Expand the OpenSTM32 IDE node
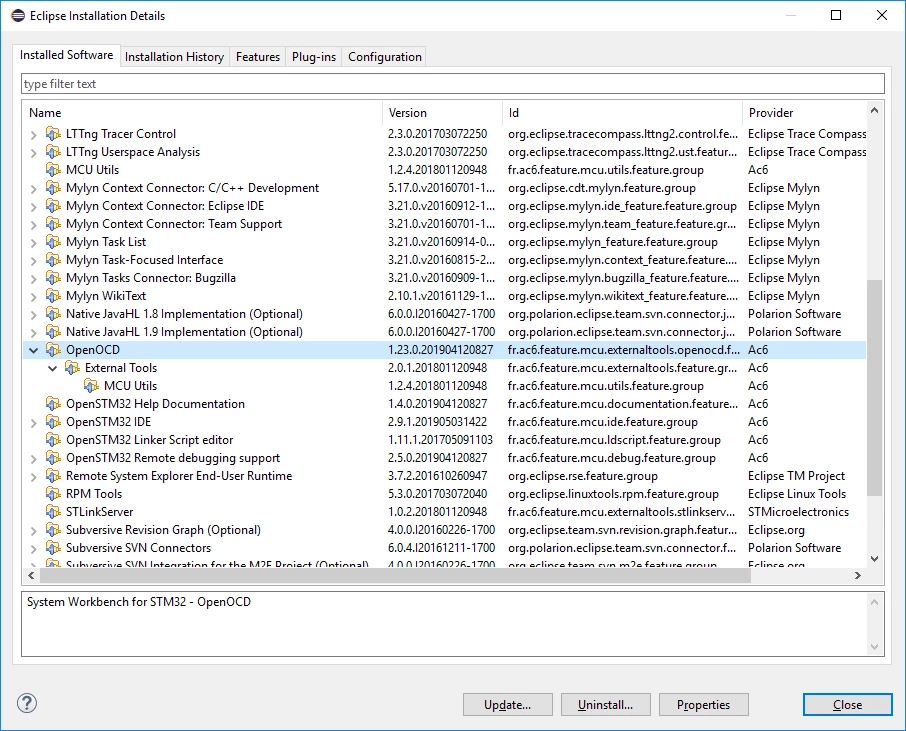Image resolution: width=906 pixels, height=731 pixels. tap(34, 423)
